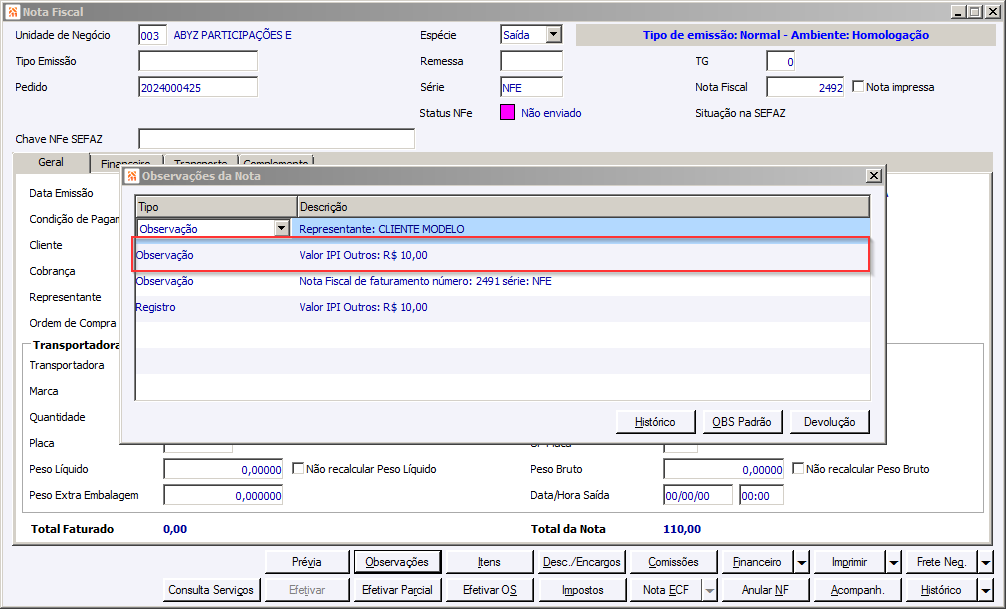Click the Imprimir button
Viewport: 1006px width, 609px height.
tap(849, 562)
